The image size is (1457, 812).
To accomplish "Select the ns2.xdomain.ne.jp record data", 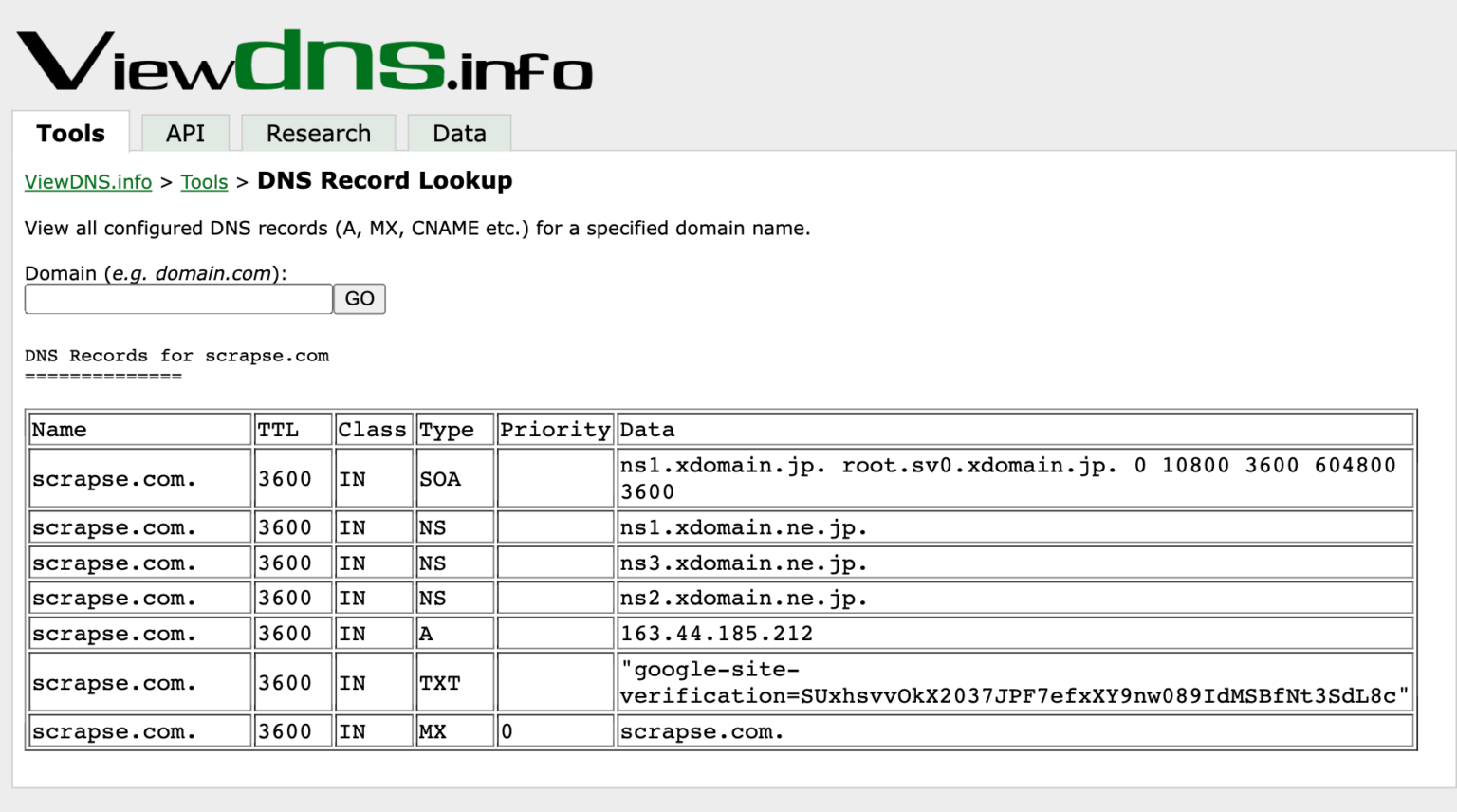I will point(743,598).
